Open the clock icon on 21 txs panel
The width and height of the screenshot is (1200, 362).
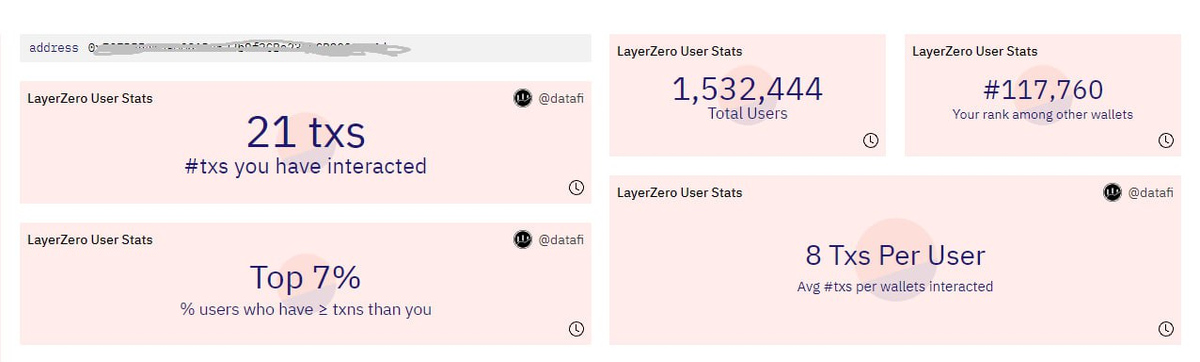[576, 187]
